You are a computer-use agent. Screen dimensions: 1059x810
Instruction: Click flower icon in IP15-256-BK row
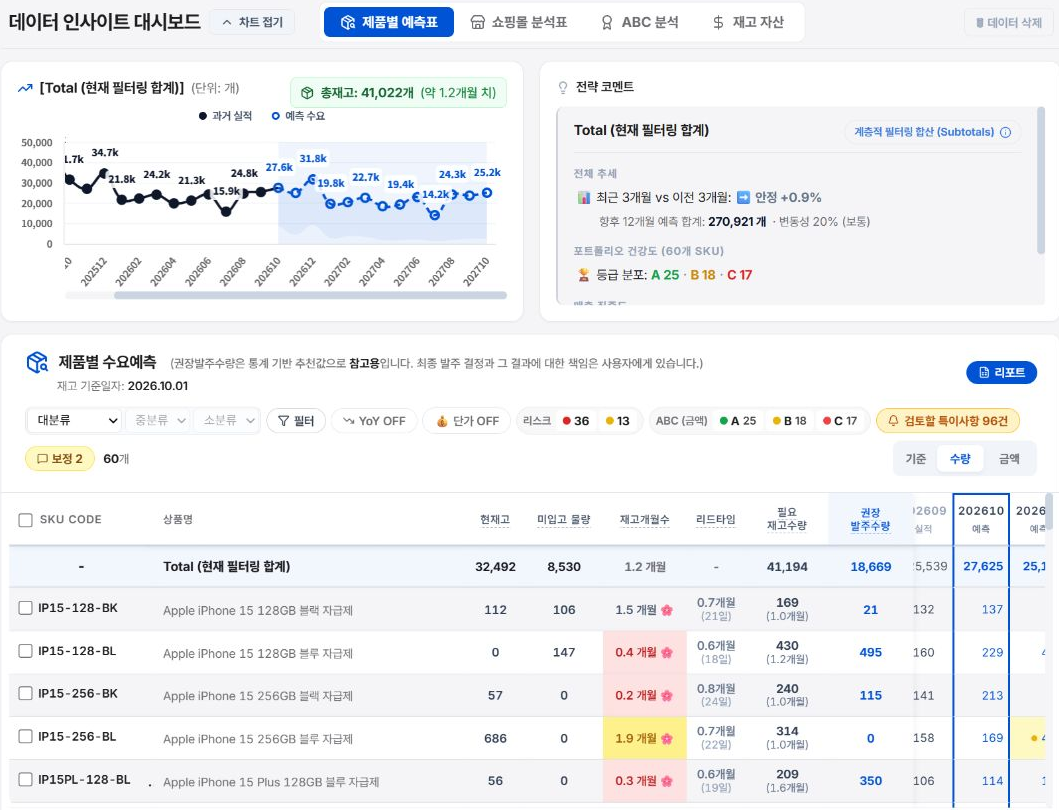[667, 695]
